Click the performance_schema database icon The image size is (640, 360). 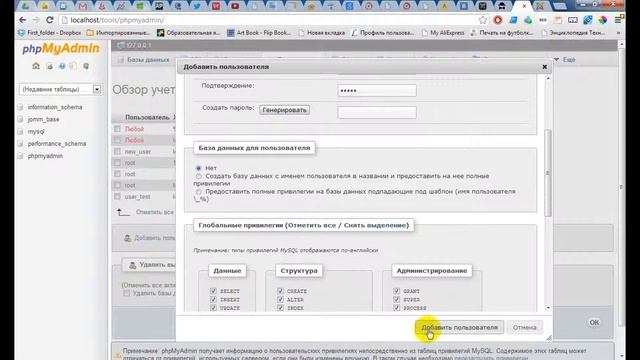20,144
